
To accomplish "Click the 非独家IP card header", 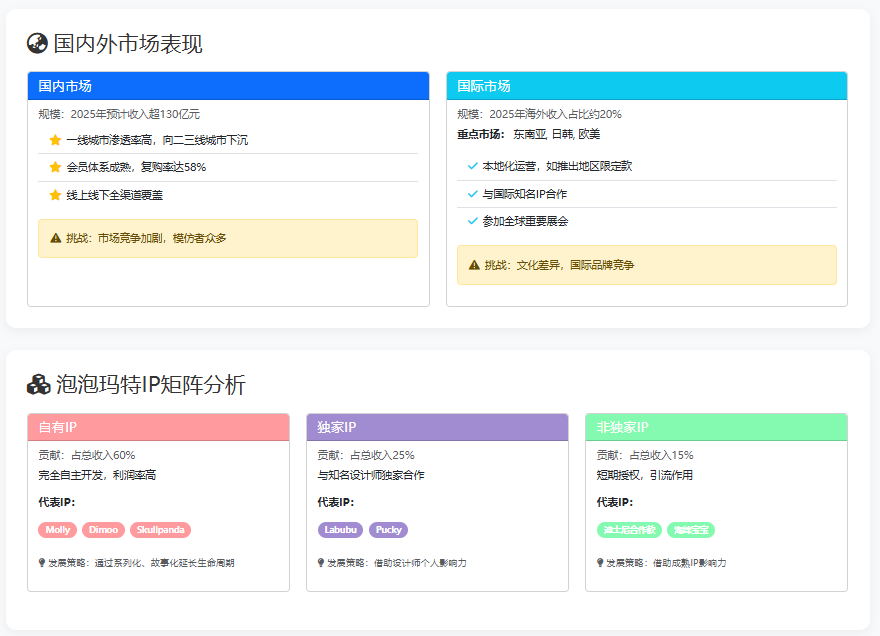I will click(716, 427).
